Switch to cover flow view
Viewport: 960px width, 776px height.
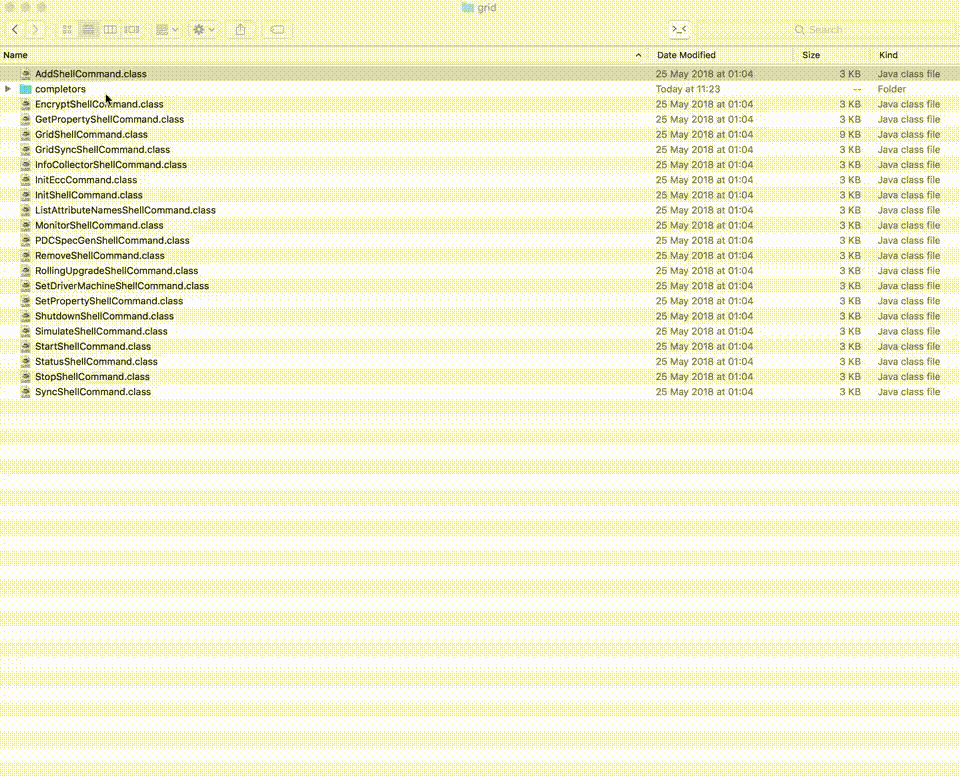(x=132, y=30)
